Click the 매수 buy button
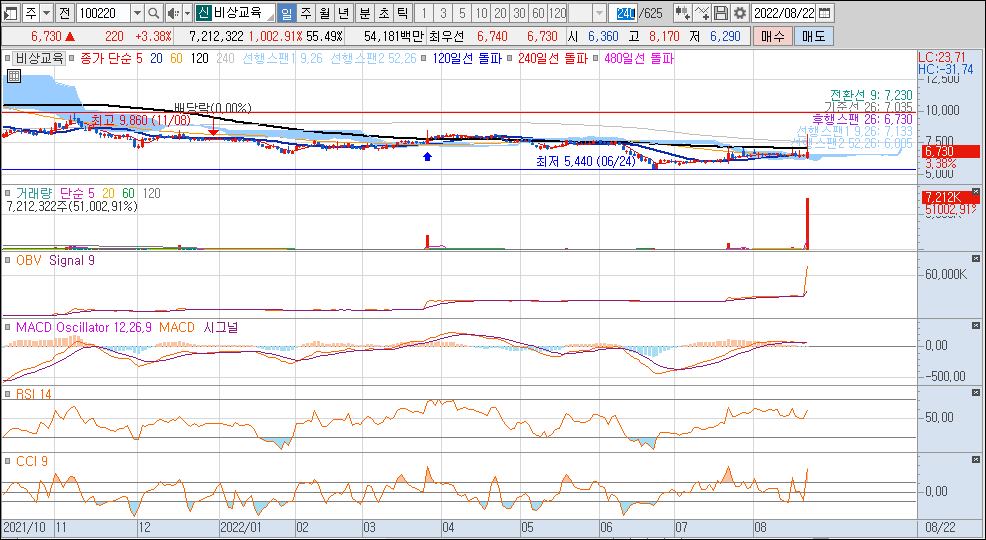The width and height of the screenshot is (986, 540). 772,36
